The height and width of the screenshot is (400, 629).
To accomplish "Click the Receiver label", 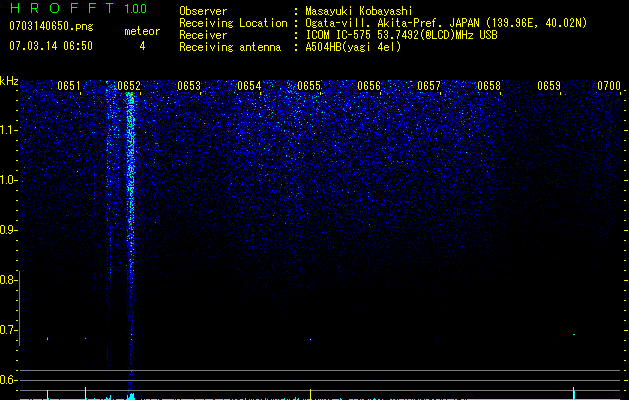I will pos(203,35).
